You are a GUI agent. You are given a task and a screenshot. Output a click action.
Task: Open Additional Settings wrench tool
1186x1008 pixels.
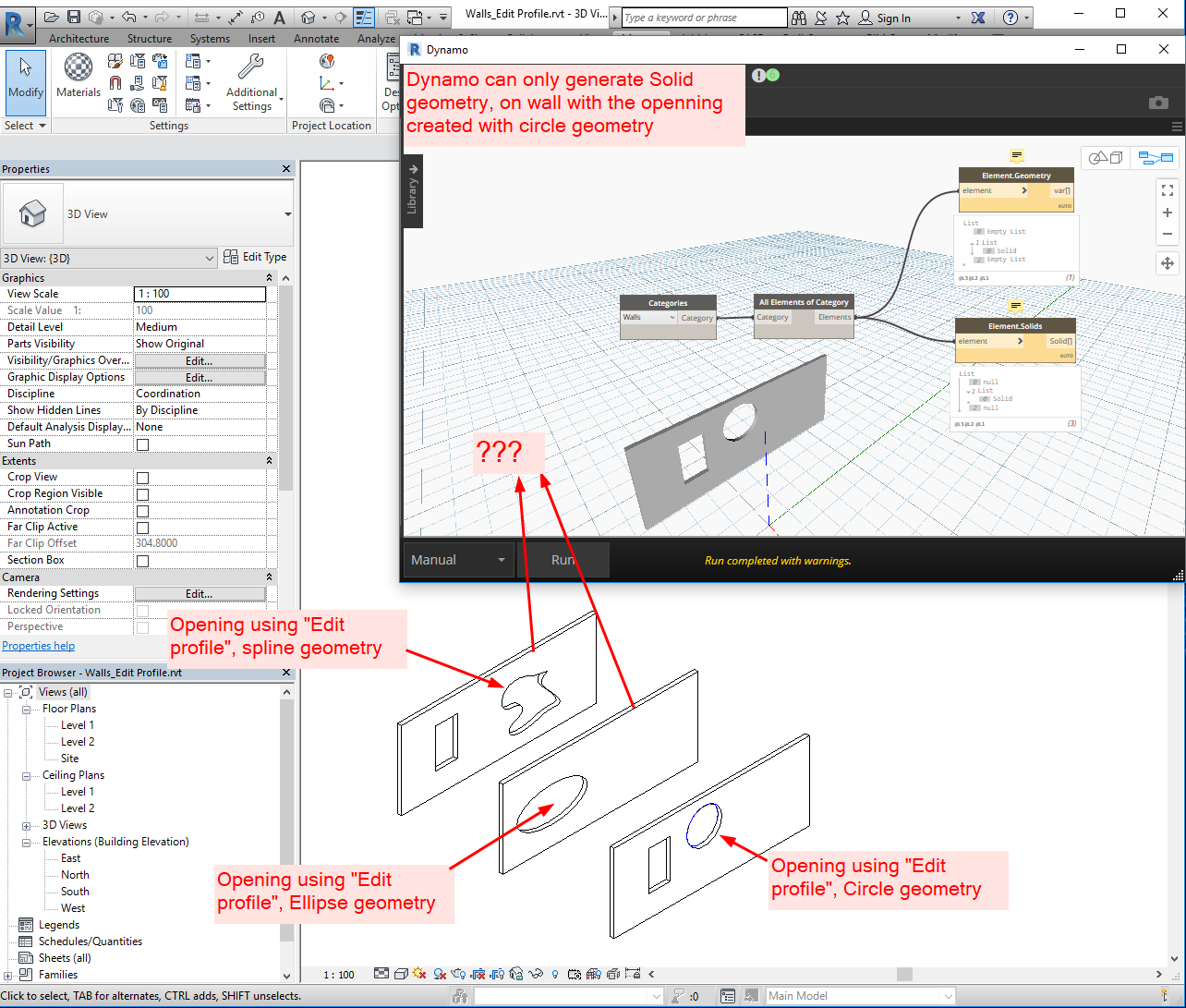[251, 81]
